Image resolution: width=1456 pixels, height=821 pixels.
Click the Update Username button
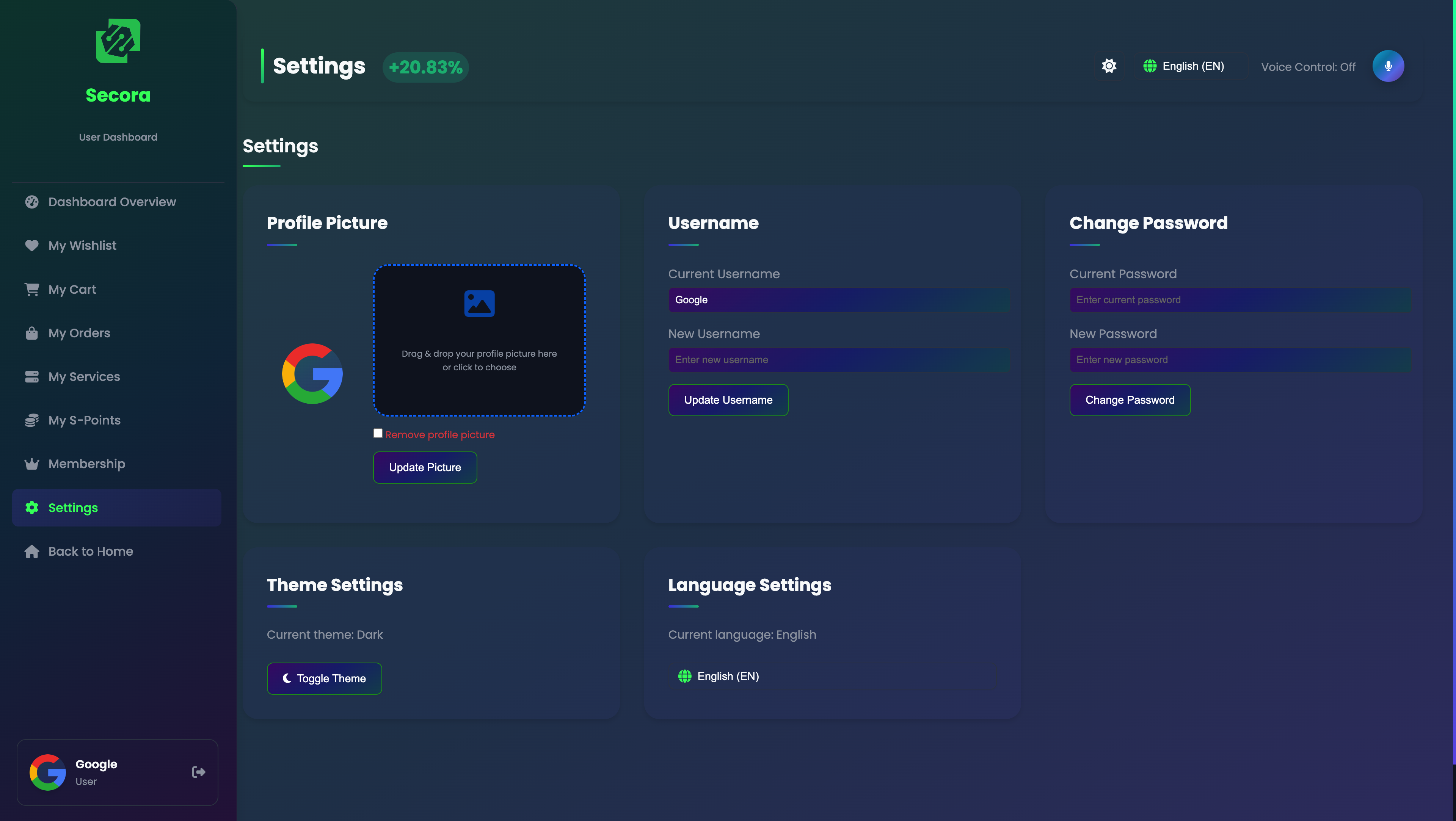[x=728, y=400]
